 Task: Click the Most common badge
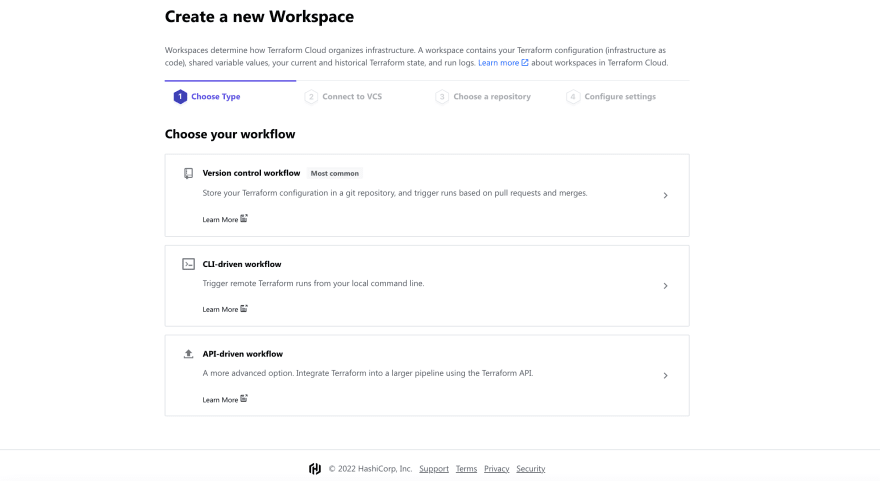(334, 173)
